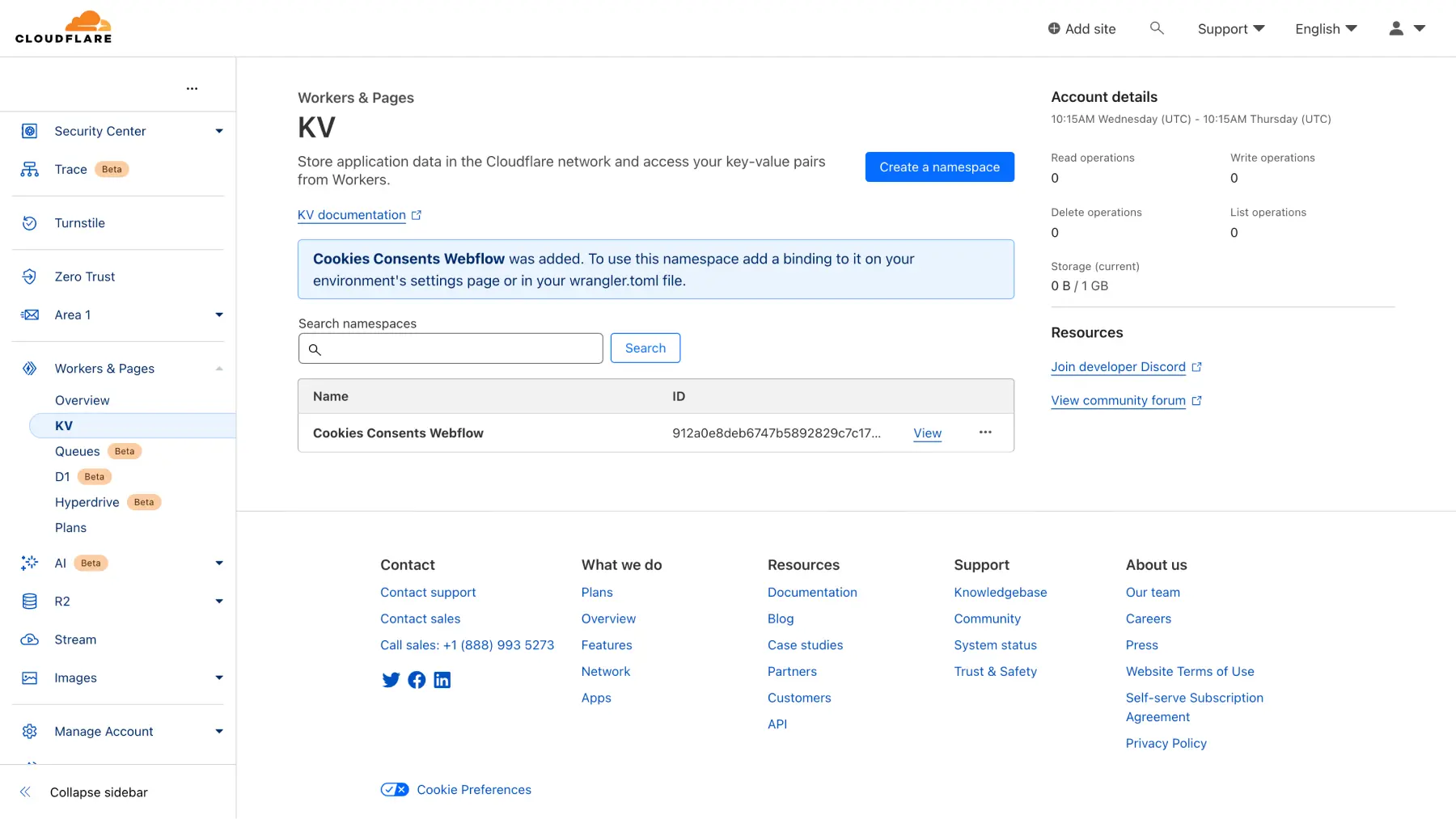The image size is (1456, 819).
Task: Open LinkedIn social icon in footer
Action: click(x=442, y=680)
